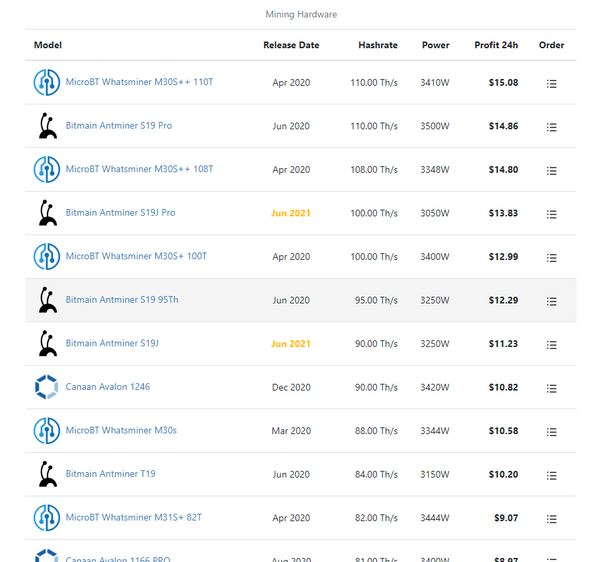Sort by the Power column header
Image resolution: width=600 pixels, height=562 pixels.
(x=435, y=45)
